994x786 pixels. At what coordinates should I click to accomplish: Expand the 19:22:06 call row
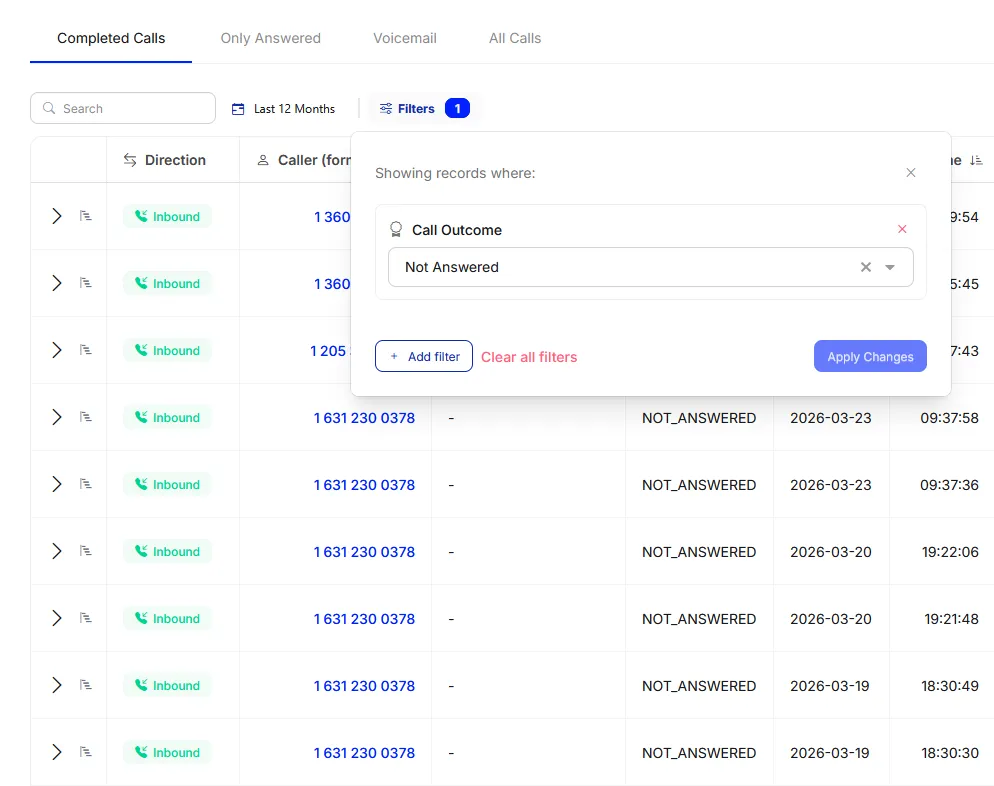pos(56,551)
